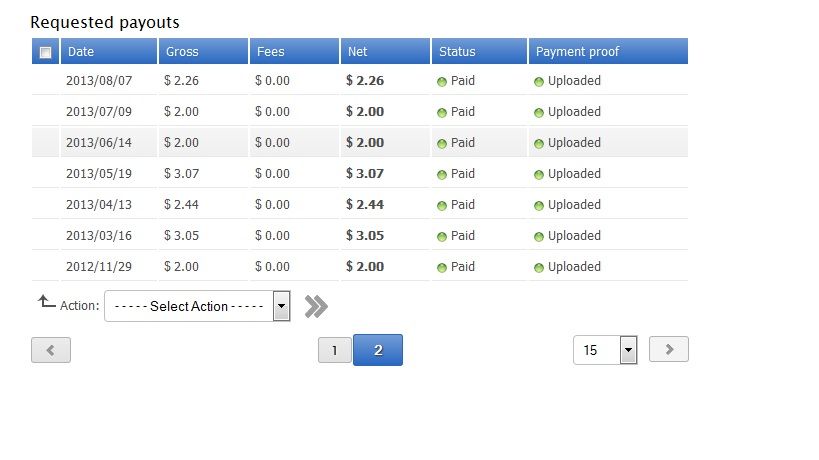Sort by the Gross column header
This screenshot has height=460, width=819.
[203, 51]
